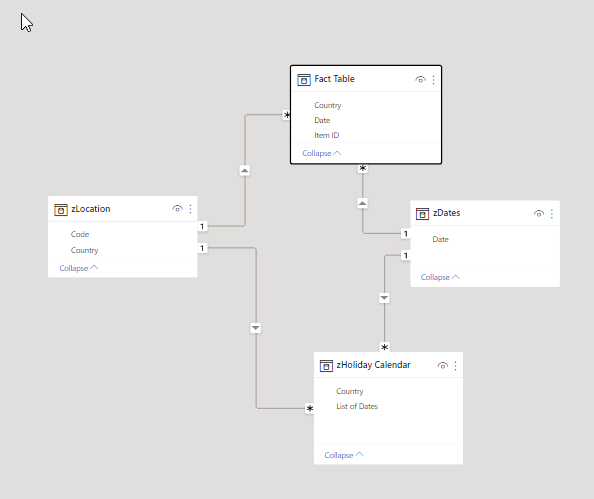The width and height of the screenshot is (594, 499).
Task: Select filter arrow on zDates–zHoliday Calendar relationship
Action: coord(384,298)
